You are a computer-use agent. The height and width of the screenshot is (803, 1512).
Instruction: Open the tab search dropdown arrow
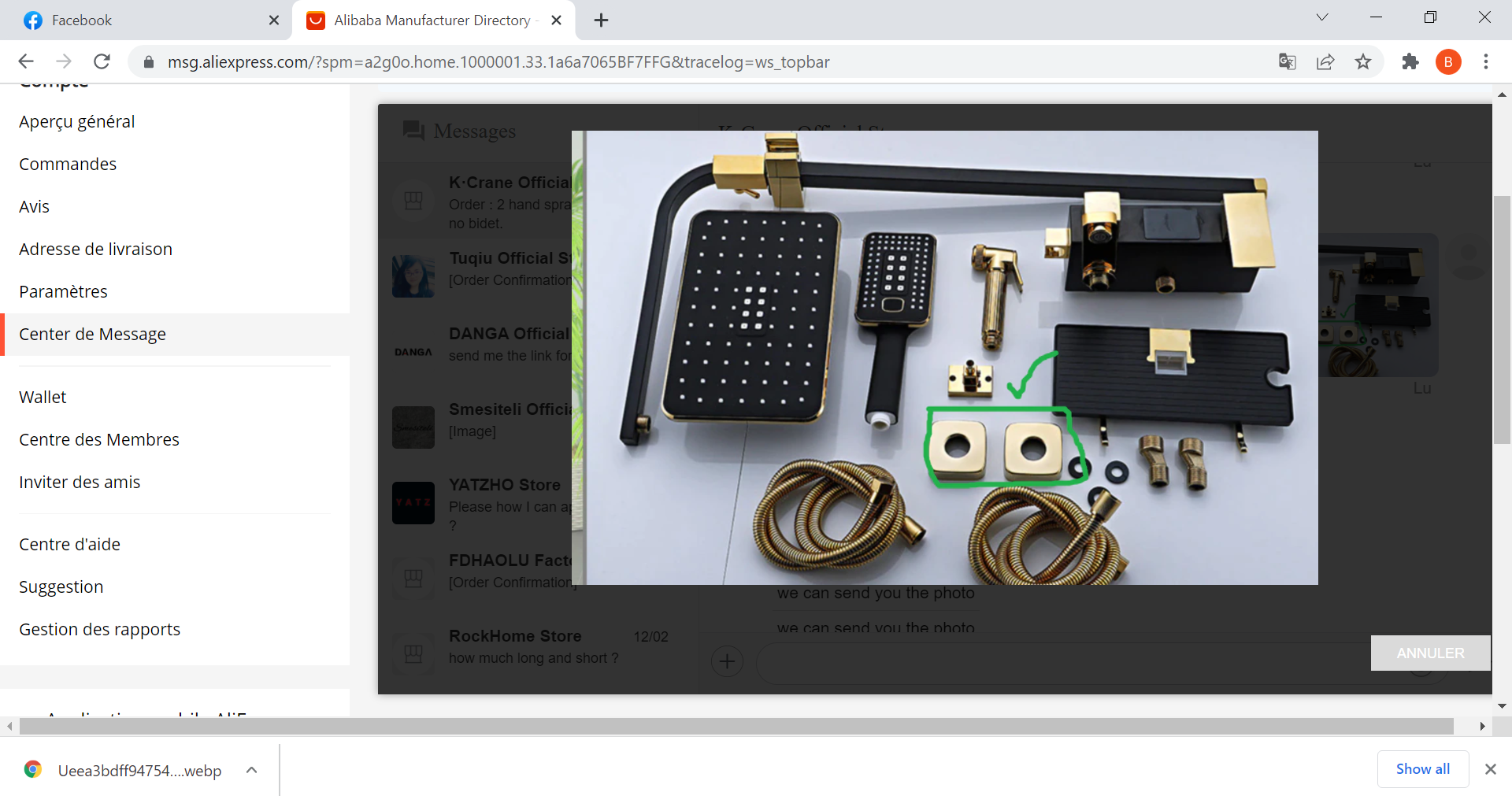click(1322, 17)
